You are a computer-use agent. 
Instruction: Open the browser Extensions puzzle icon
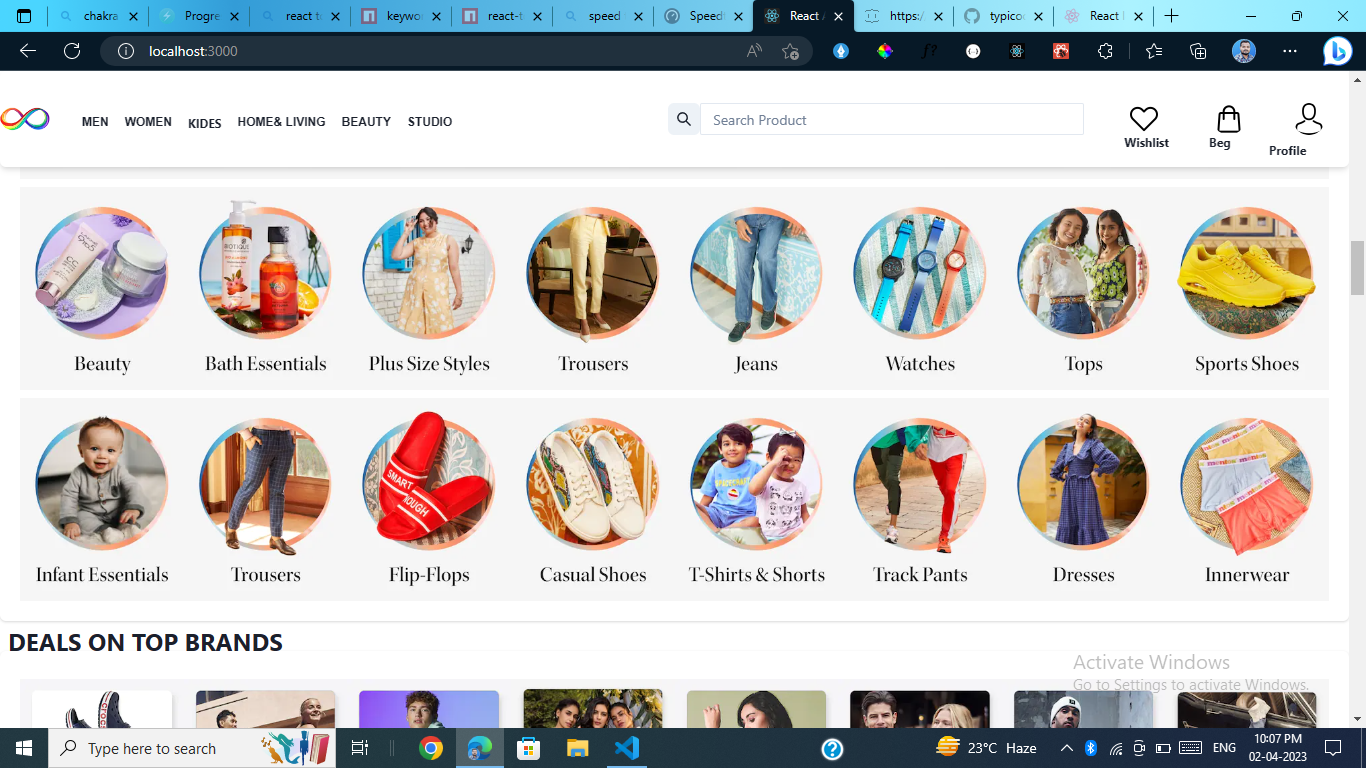point(1105,51)
